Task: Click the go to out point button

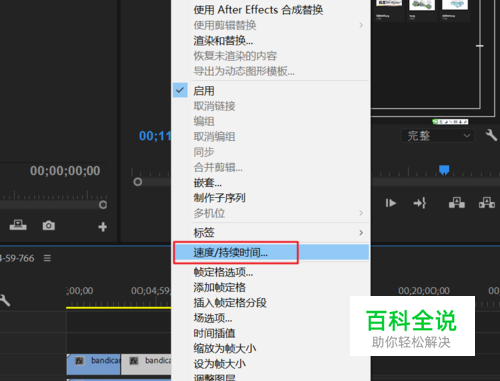Action: [420, 203]
